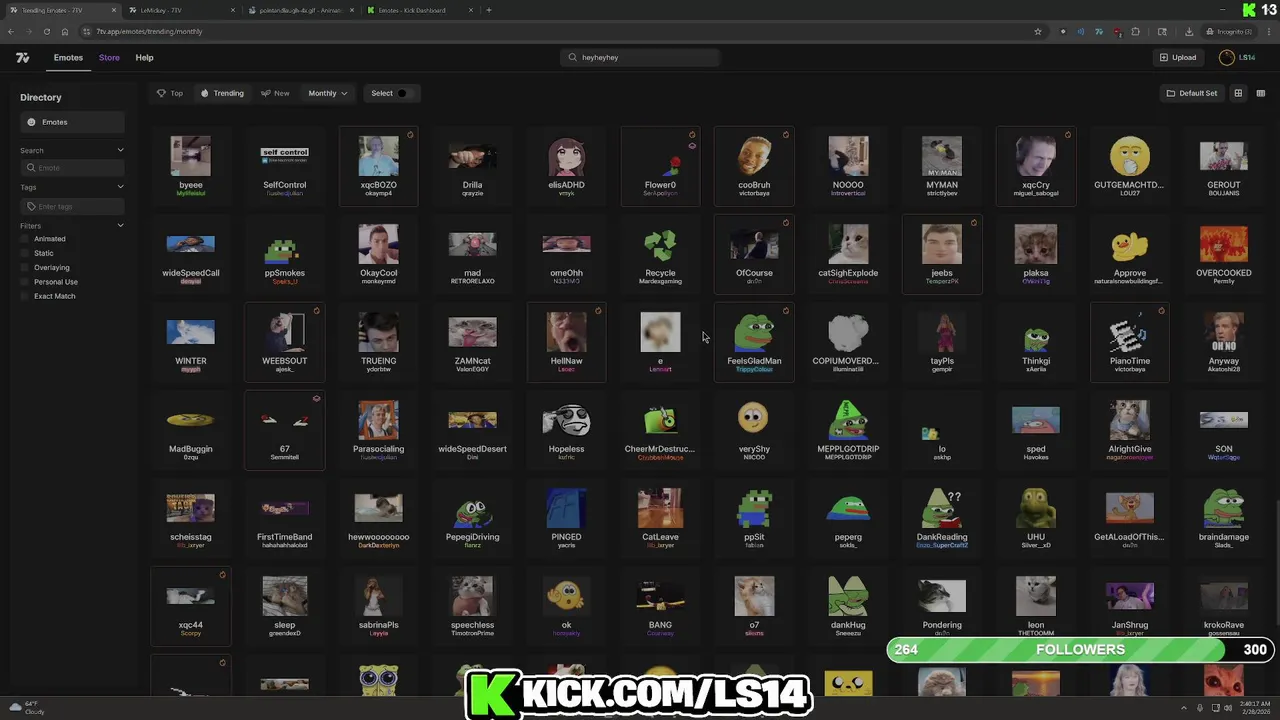1280x720 pixels.
Task: Collapse the Filters section chevron
Action: point(120,226)
